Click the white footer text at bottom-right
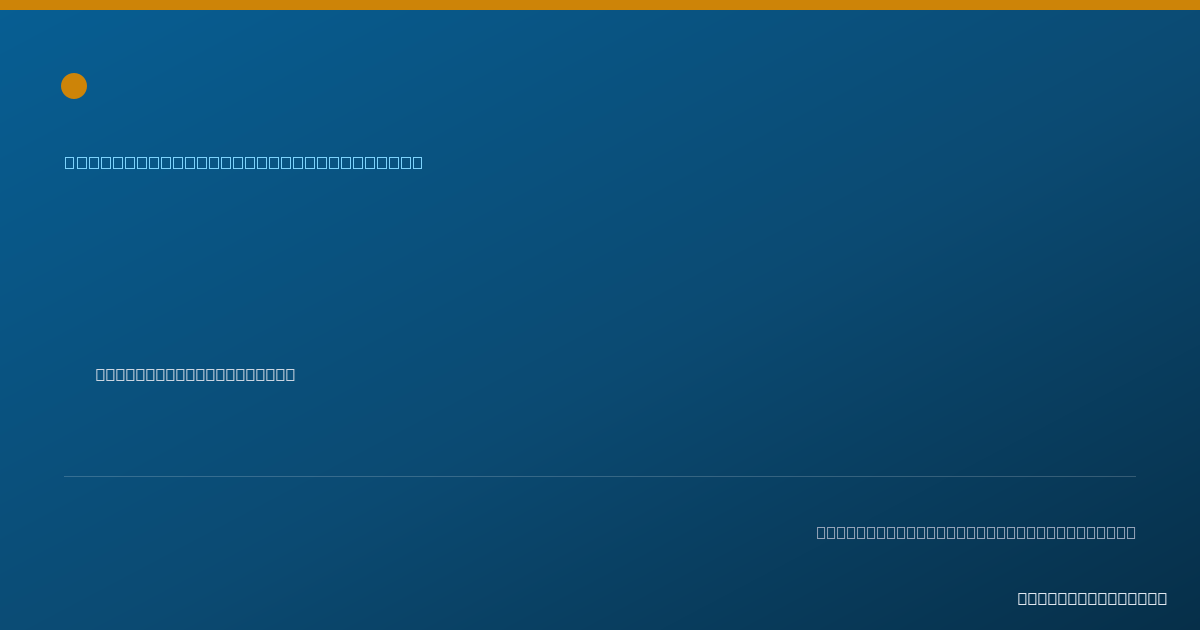The width and height of the screenshot is (1200, 630). point(1092,598)
